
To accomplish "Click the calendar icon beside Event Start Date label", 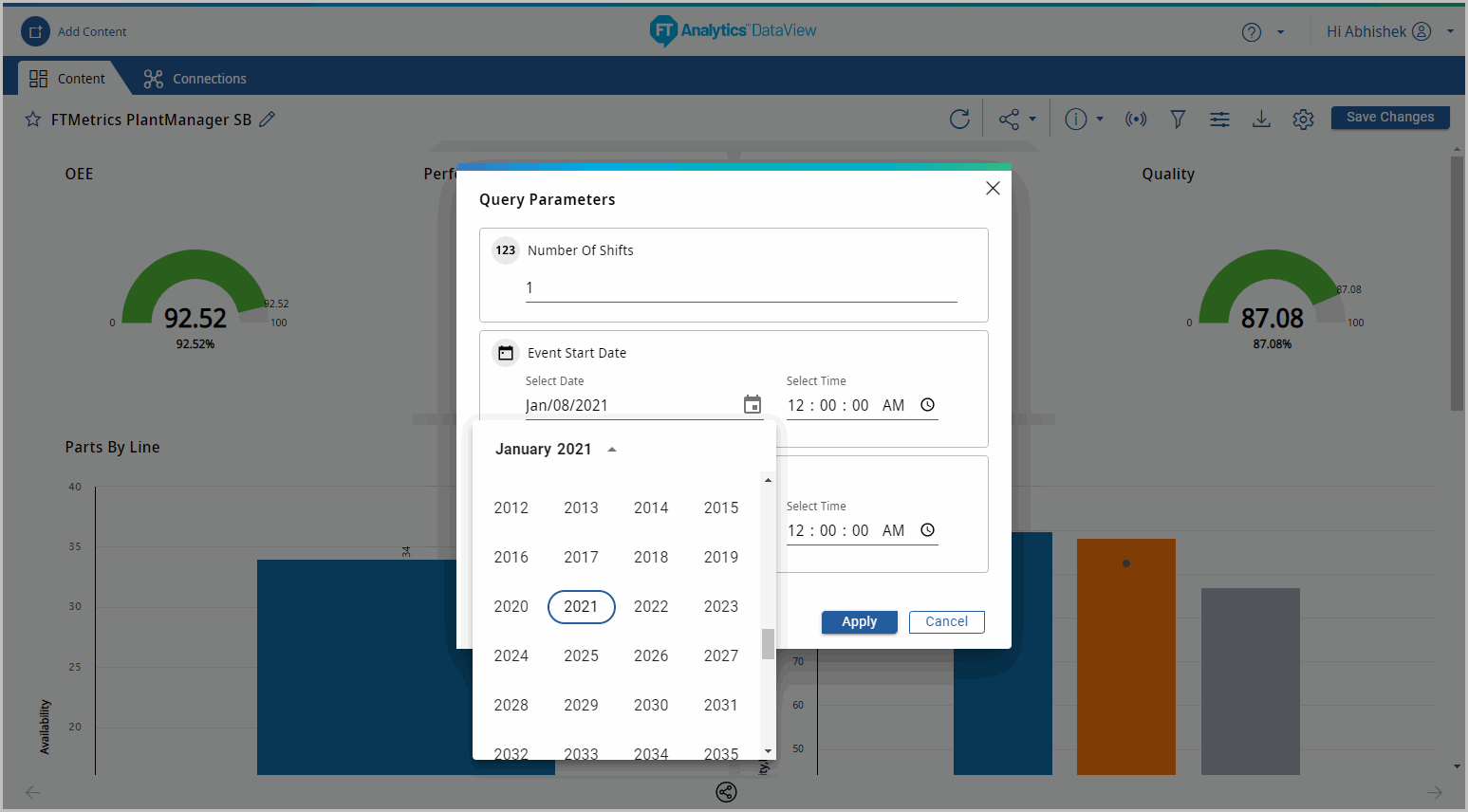I will 506,353.
